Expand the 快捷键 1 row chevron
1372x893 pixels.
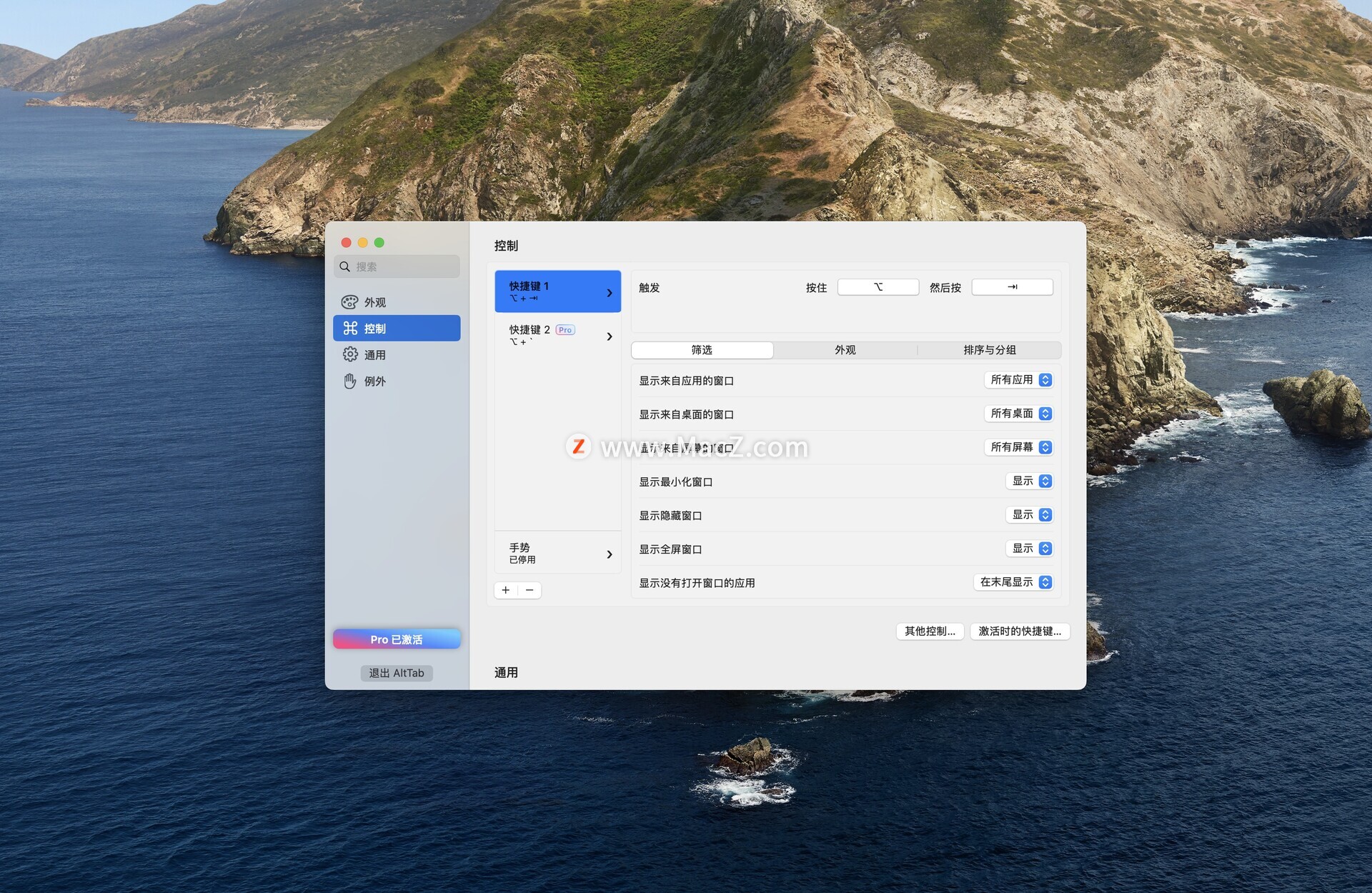[610, 293]
